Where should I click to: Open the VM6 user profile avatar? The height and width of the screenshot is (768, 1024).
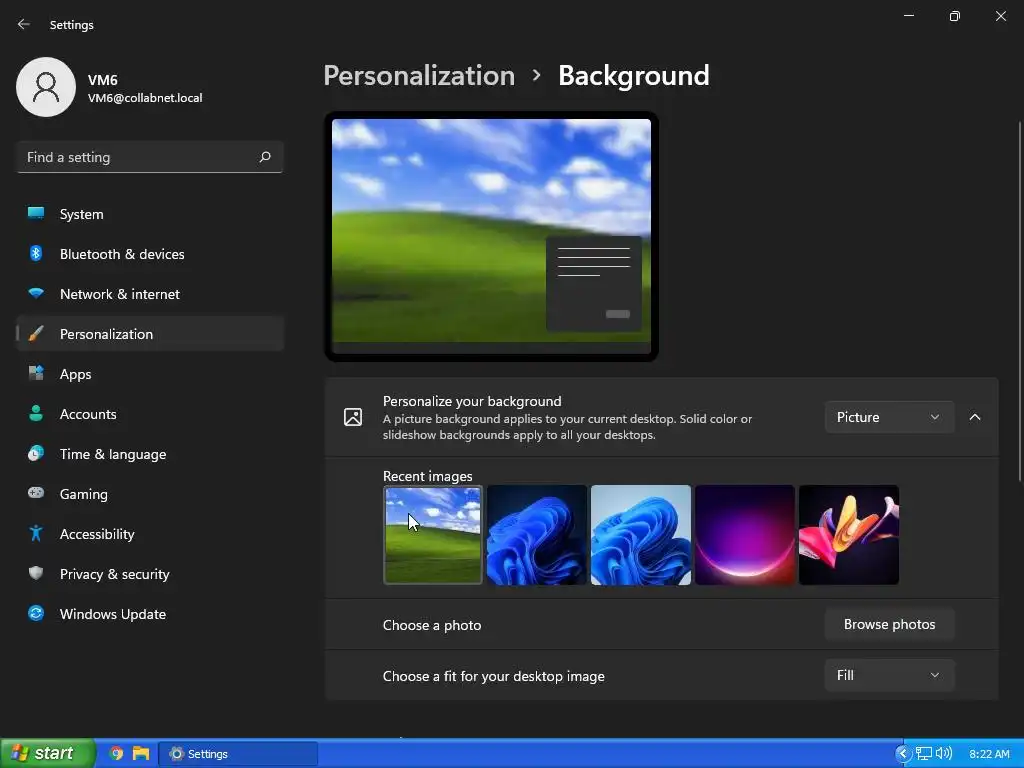46,87
